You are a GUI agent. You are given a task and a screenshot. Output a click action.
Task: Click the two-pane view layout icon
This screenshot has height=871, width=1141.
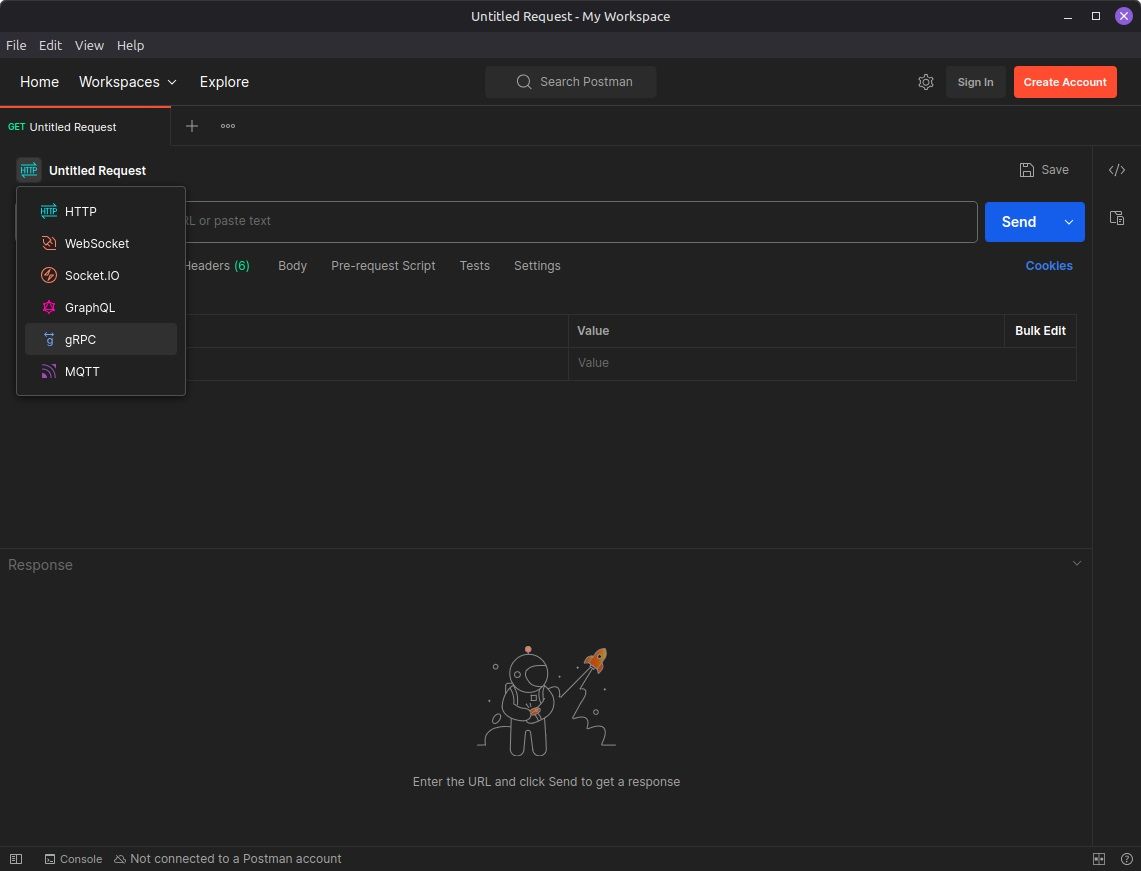1099,859
